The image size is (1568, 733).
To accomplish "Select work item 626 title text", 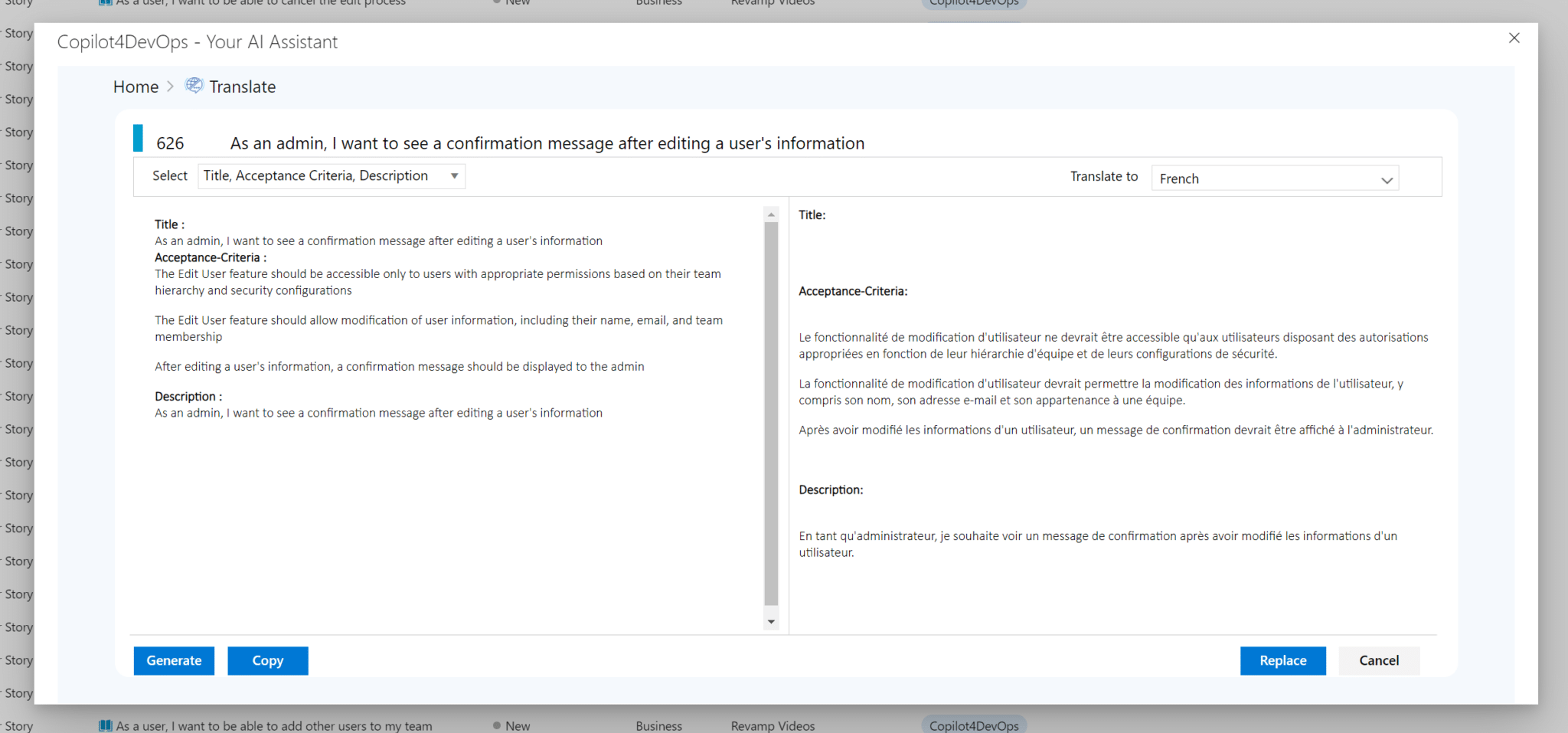I will [x=547, y=142].
